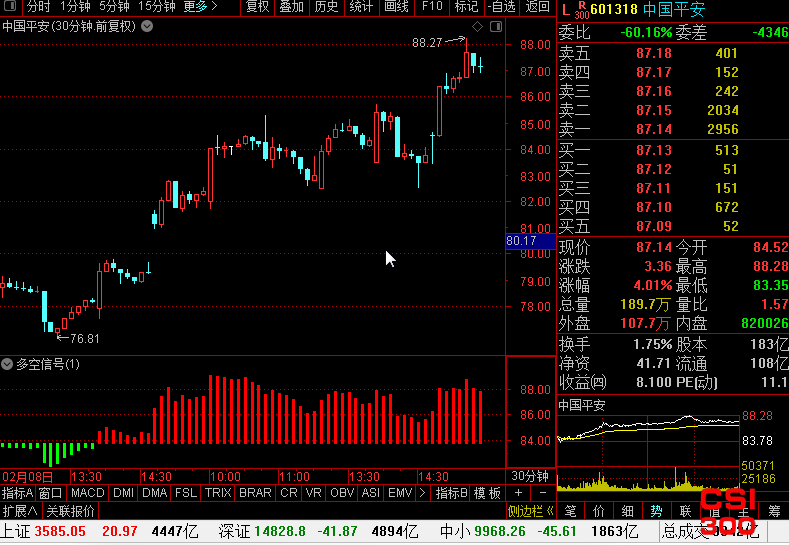Switch indicator to MACD

pos(88,493)
